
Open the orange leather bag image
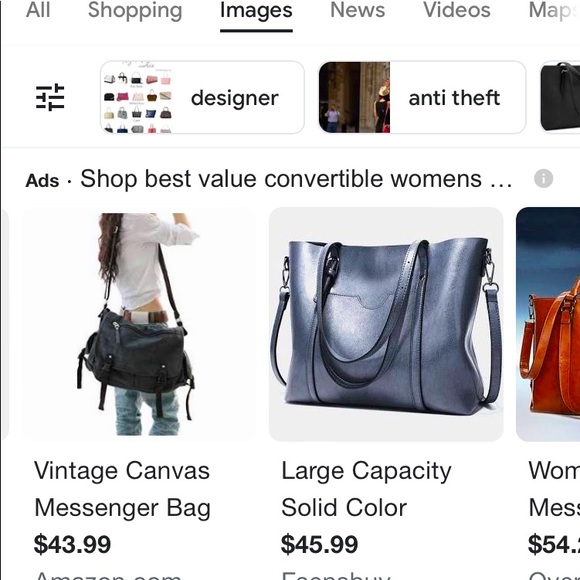tap(548, 324)
